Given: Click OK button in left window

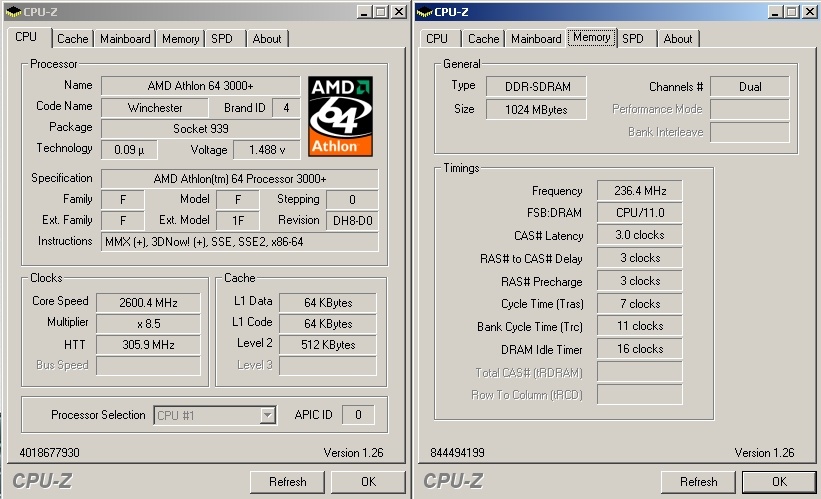Looking at the screenshot, I should [368, 482].
